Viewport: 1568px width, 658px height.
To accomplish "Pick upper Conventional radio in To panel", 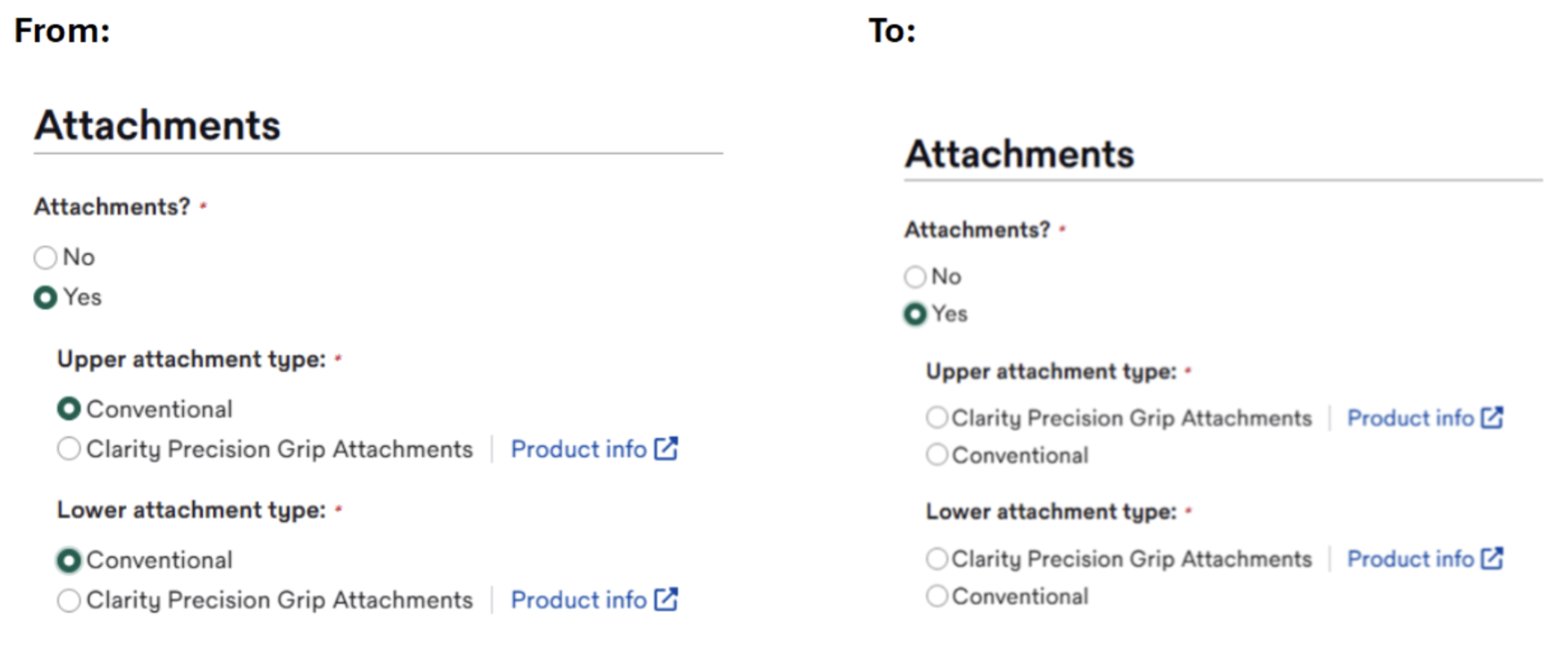I will (x=937, y=455).
